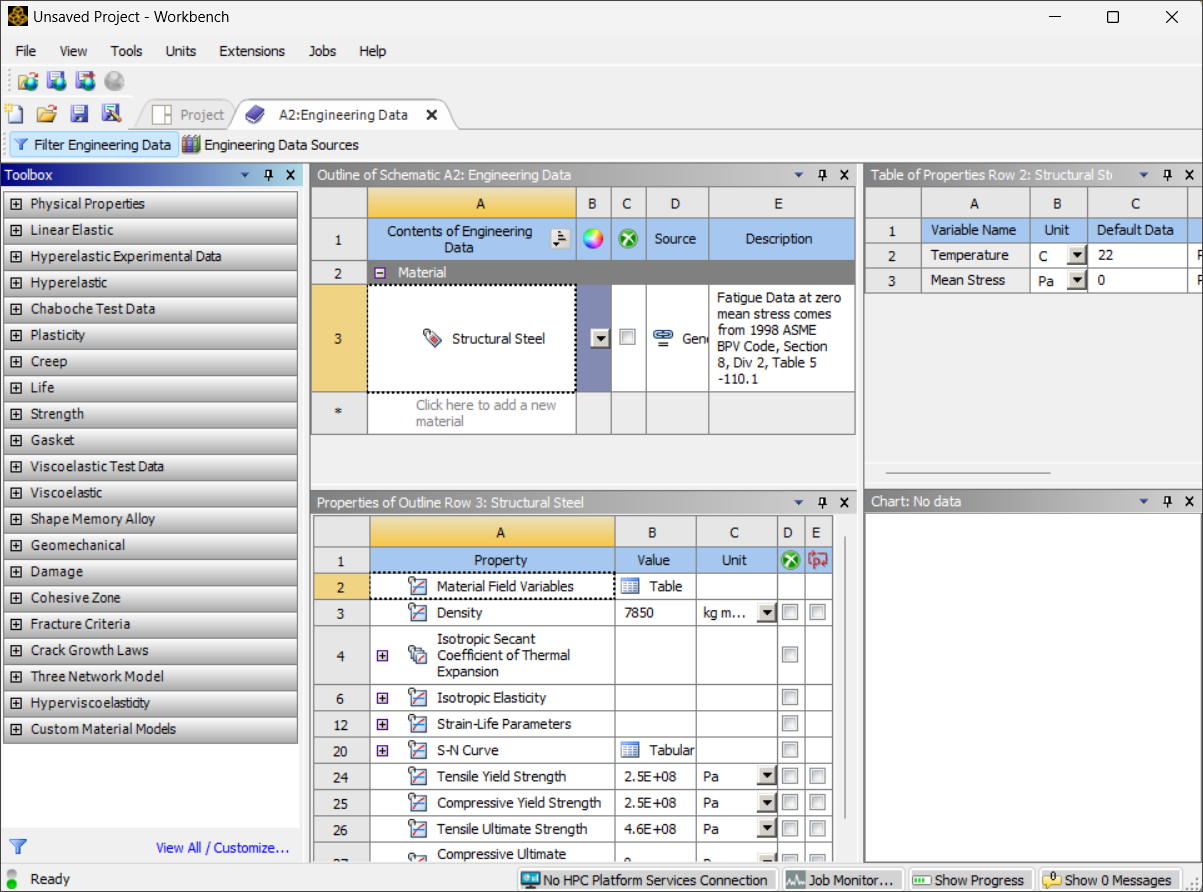Click the second globe save icon in top toolbar
This screenshot has width=1203, height=892.
(57, 81)
